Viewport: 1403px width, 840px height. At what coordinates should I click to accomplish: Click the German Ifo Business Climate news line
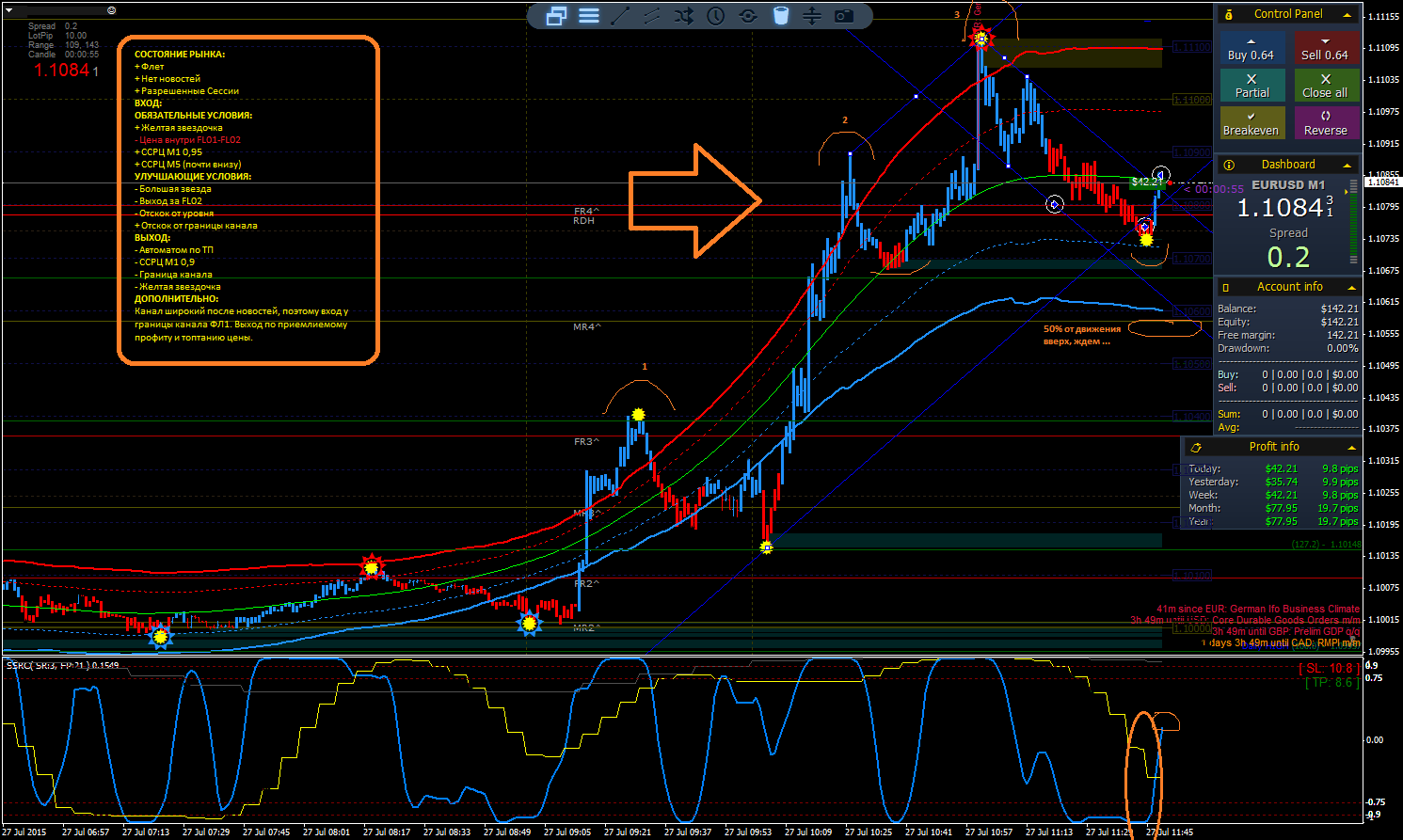[x=1258, y=610]
